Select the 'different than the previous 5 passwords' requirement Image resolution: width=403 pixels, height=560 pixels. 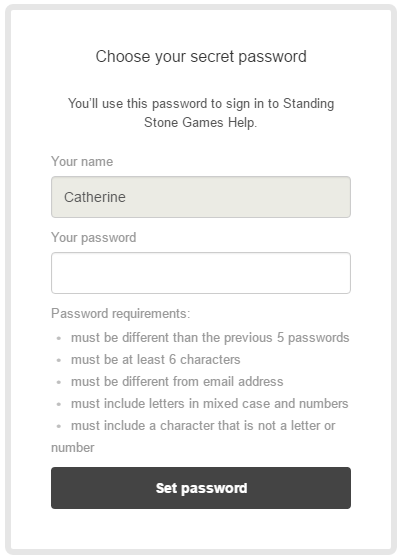(x=210, y=338)
